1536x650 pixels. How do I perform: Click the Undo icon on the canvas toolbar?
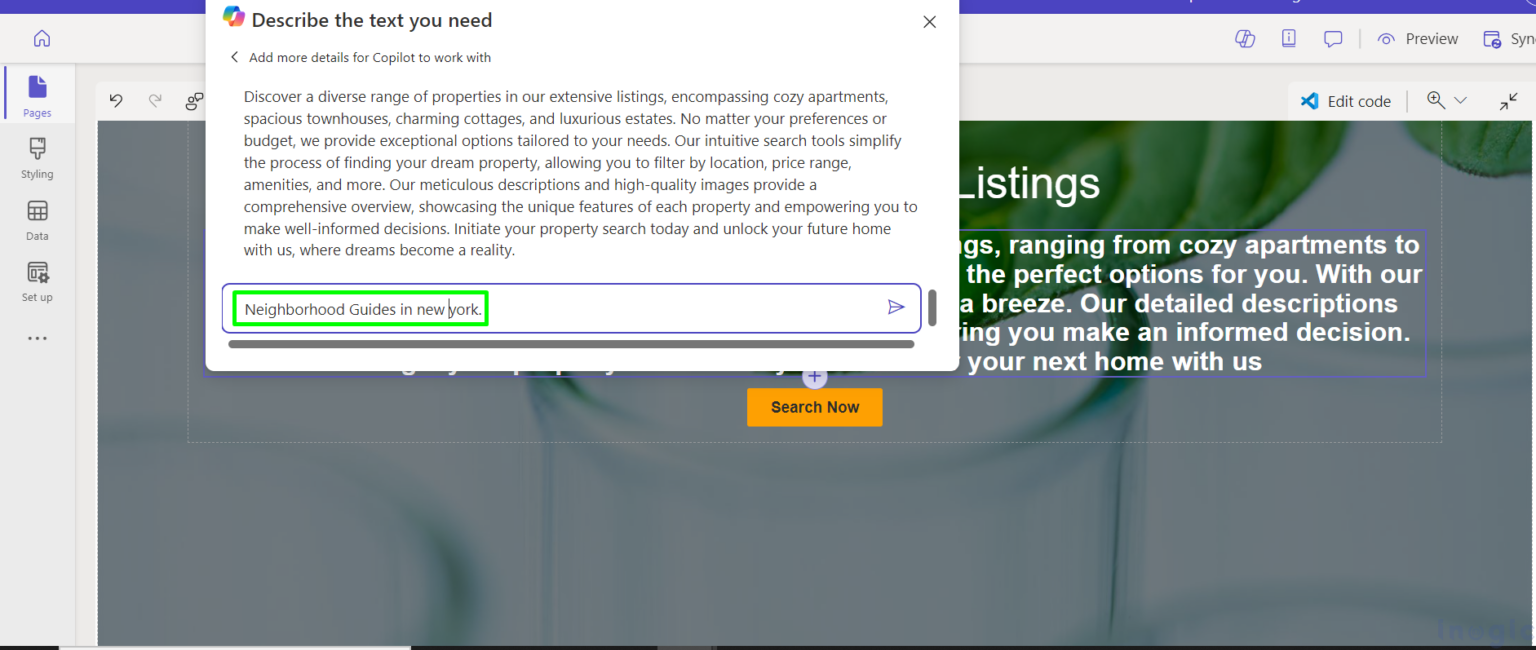[x=116, y=100]
